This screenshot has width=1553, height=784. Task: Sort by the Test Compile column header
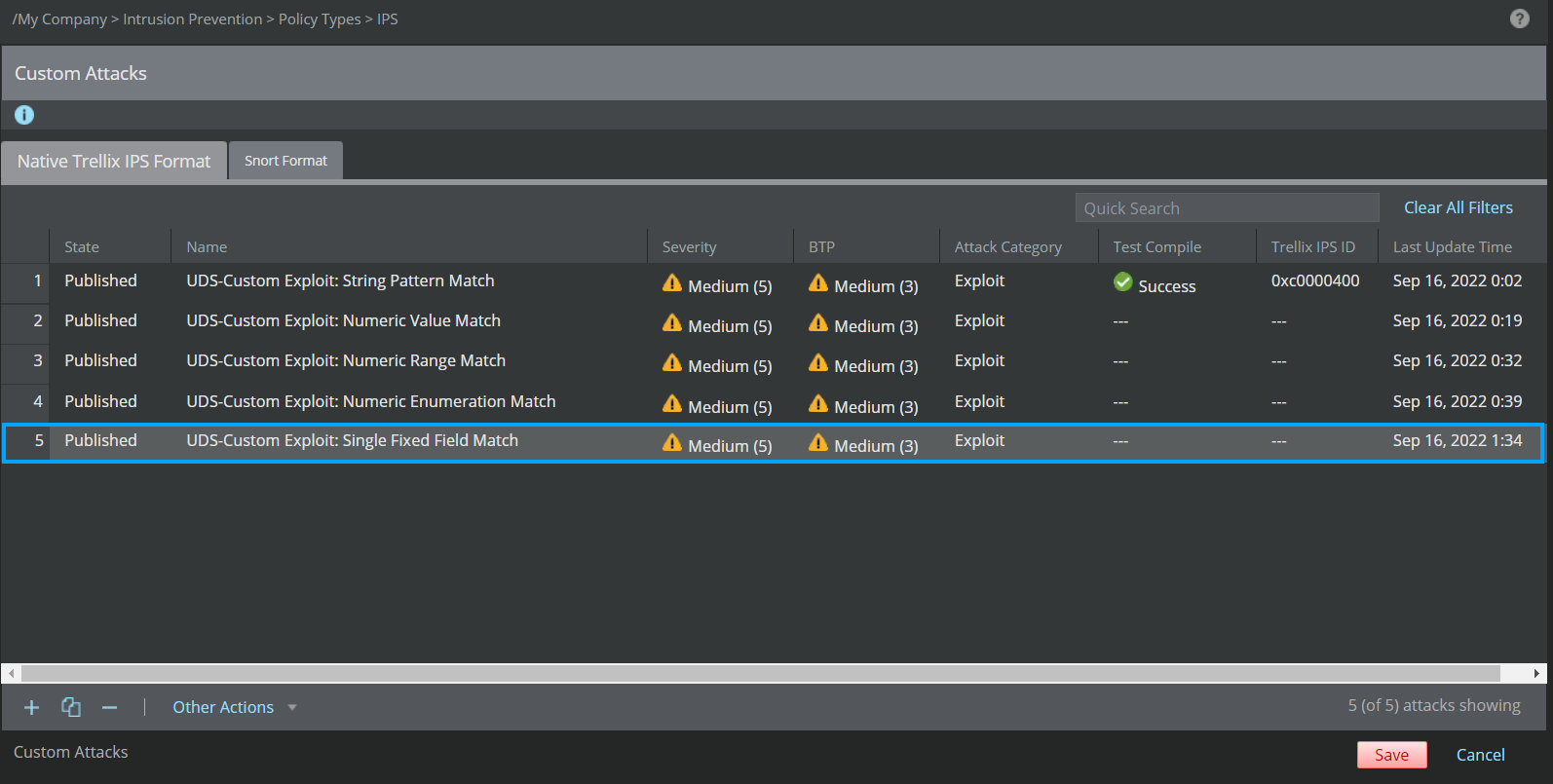1178,247
